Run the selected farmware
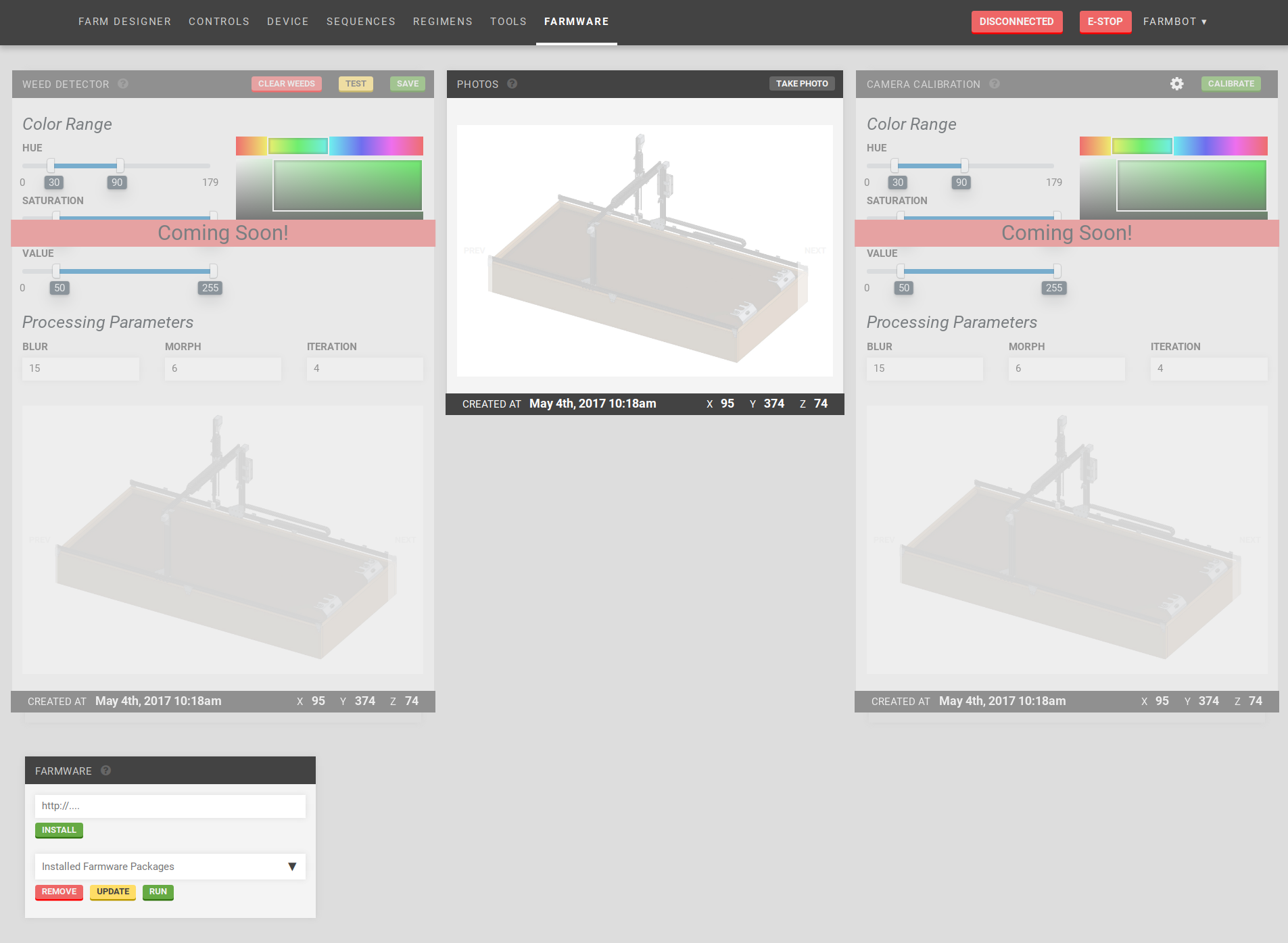 pyautogui.click(x=158, y=892)
